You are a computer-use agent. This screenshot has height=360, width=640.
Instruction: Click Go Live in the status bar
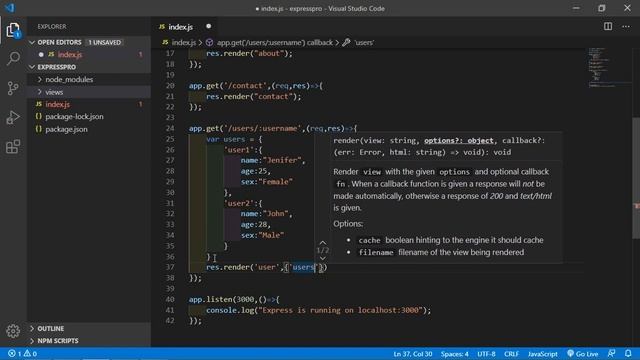582,354
